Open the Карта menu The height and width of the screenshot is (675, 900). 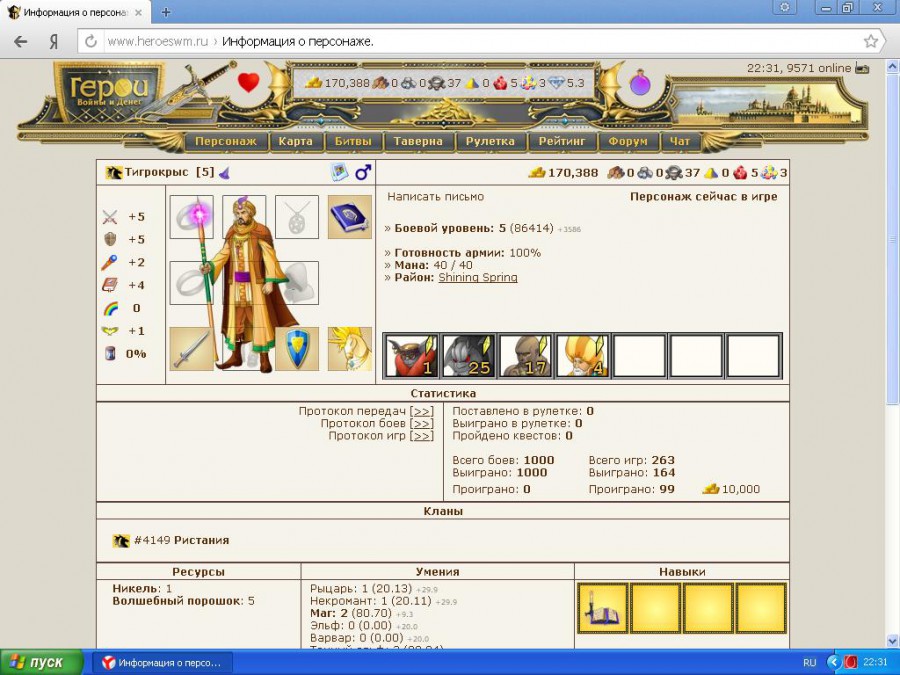click(x=296, y=141)
